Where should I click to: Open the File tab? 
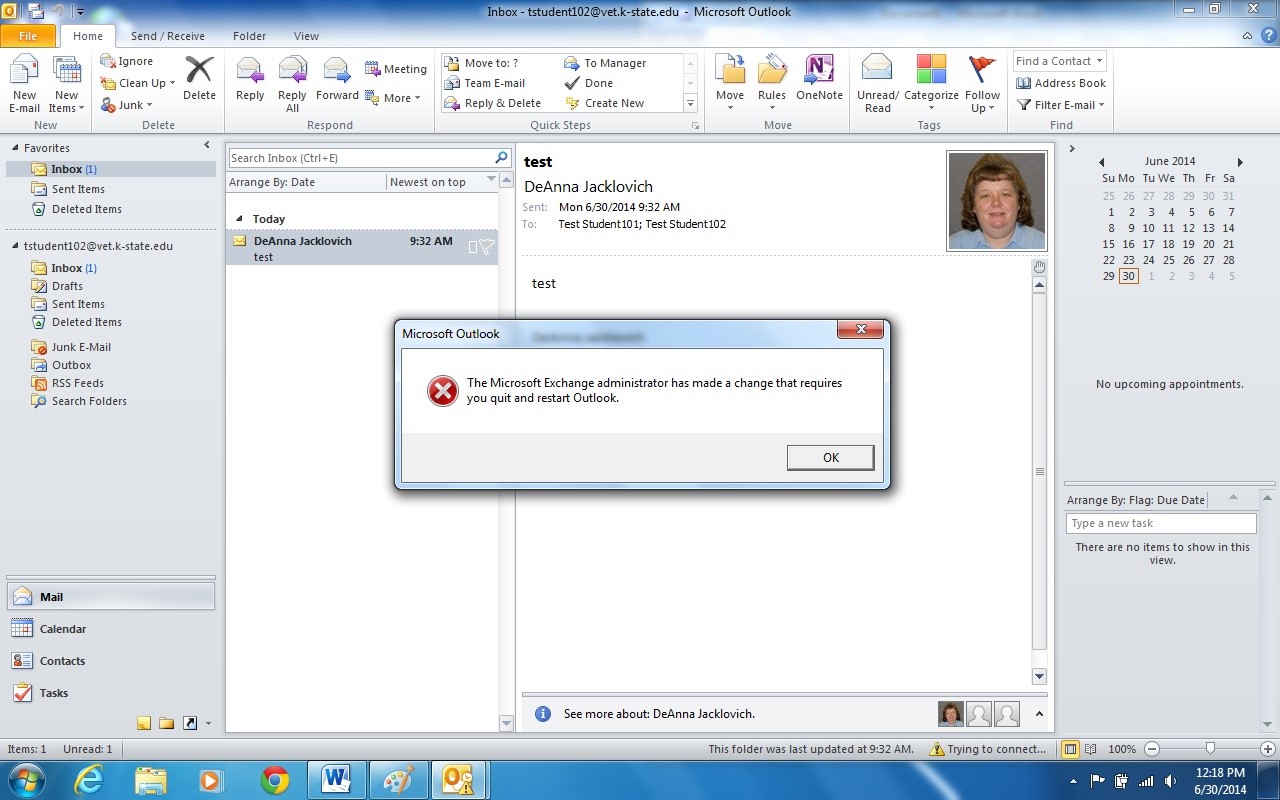pos(28,36)
